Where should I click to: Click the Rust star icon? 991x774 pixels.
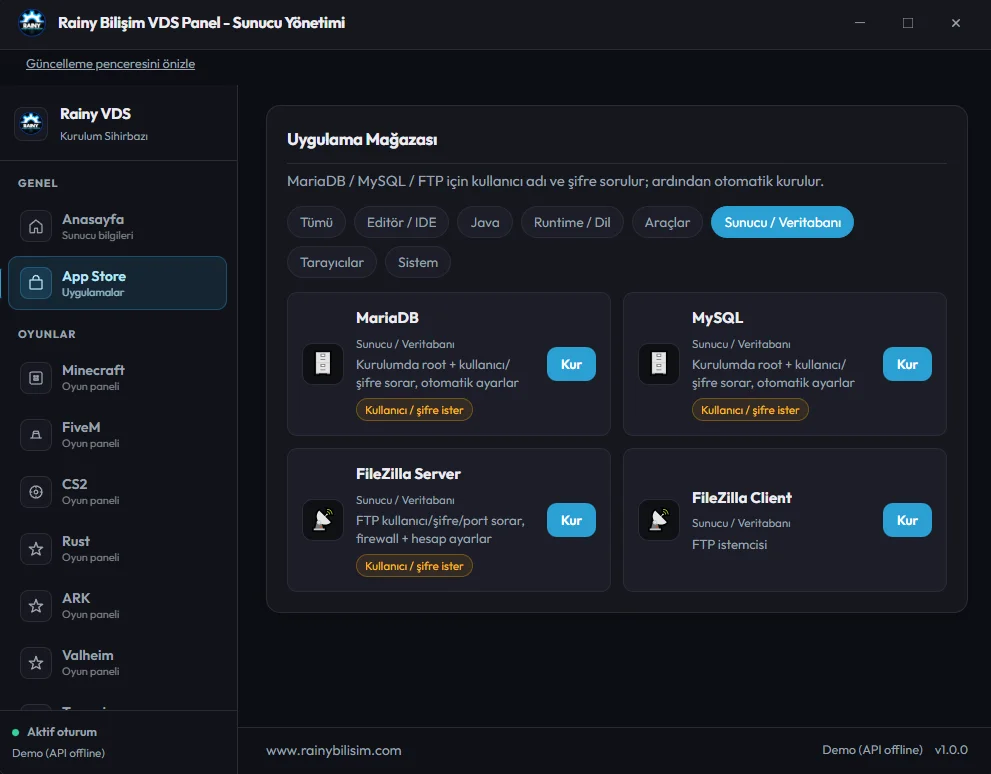point(36,548)
